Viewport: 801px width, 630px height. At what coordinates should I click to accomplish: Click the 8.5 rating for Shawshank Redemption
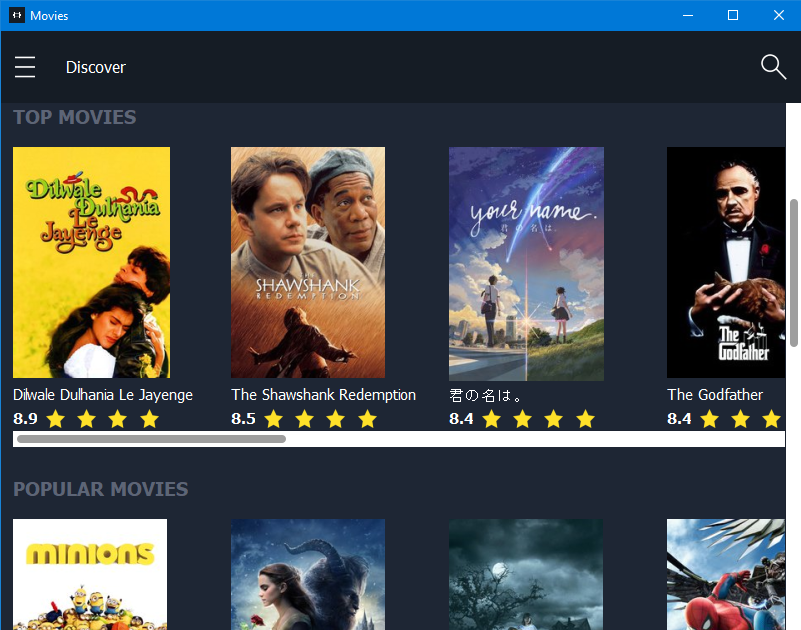[x=243, y=419]
